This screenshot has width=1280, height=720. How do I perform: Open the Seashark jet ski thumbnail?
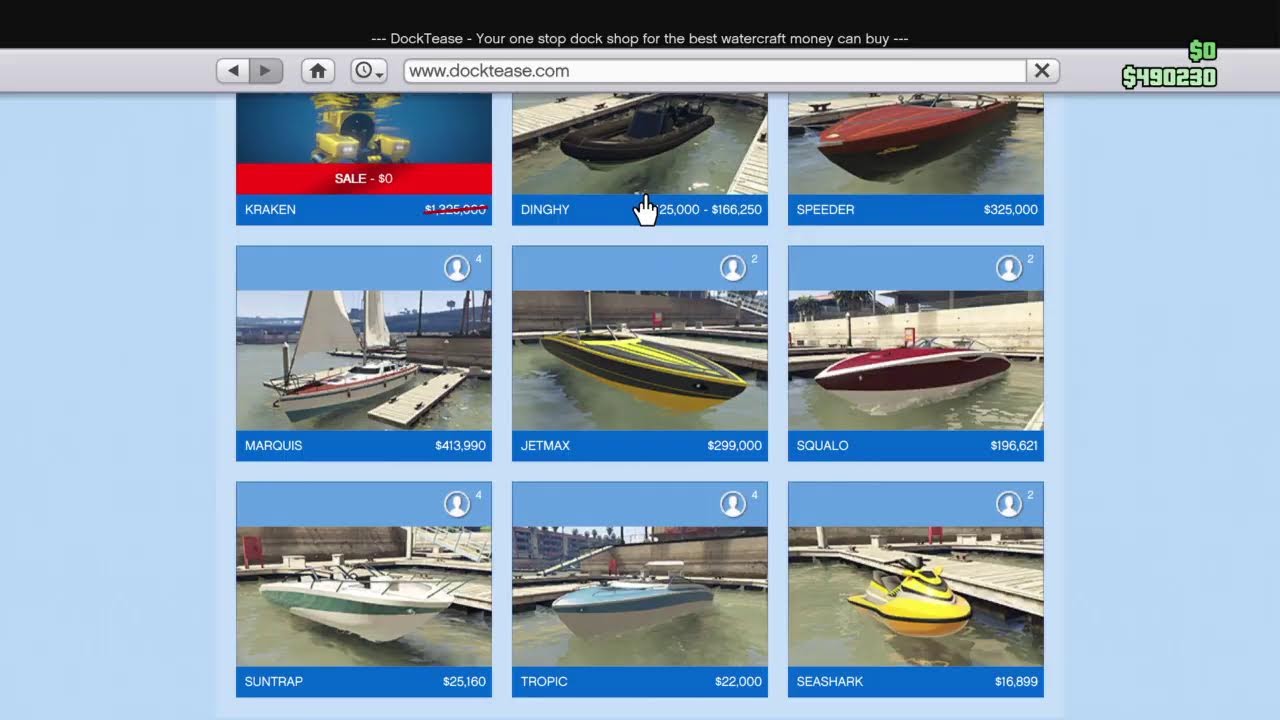coord(916,596)
